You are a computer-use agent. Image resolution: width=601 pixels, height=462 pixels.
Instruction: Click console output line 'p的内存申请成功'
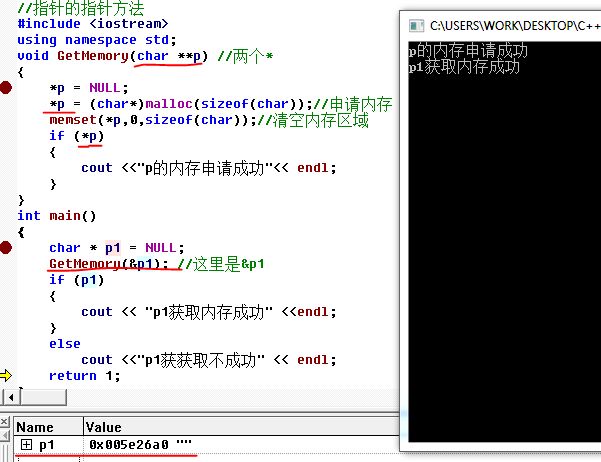(468, 51)
